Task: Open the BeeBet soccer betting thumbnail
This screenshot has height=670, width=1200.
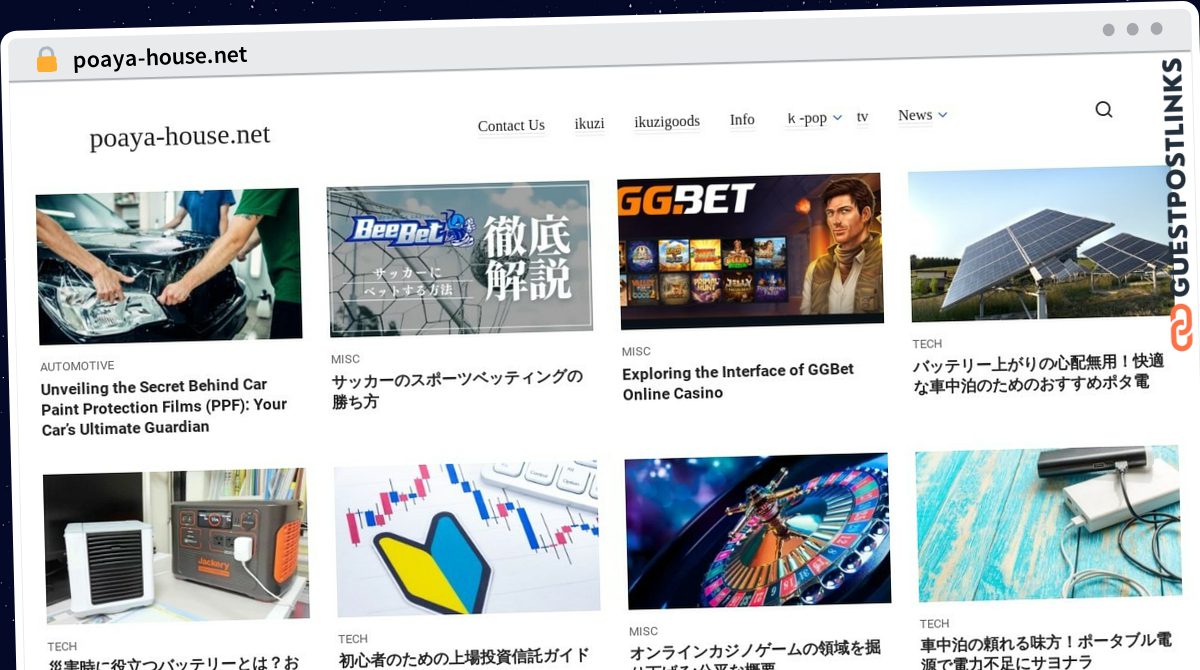Action: pyautogui.click(x=459, y=258)
